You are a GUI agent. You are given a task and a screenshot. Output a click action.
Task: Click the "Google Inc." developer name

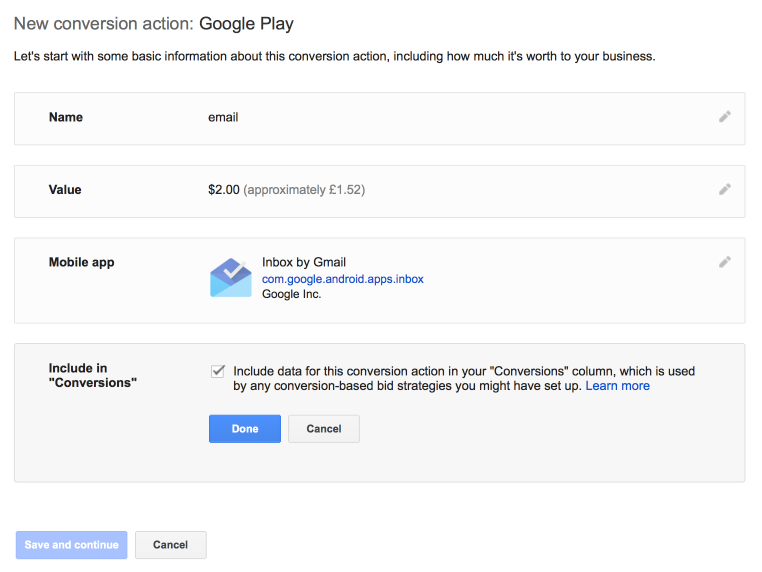pyautogui.click(x=292, y=295)
